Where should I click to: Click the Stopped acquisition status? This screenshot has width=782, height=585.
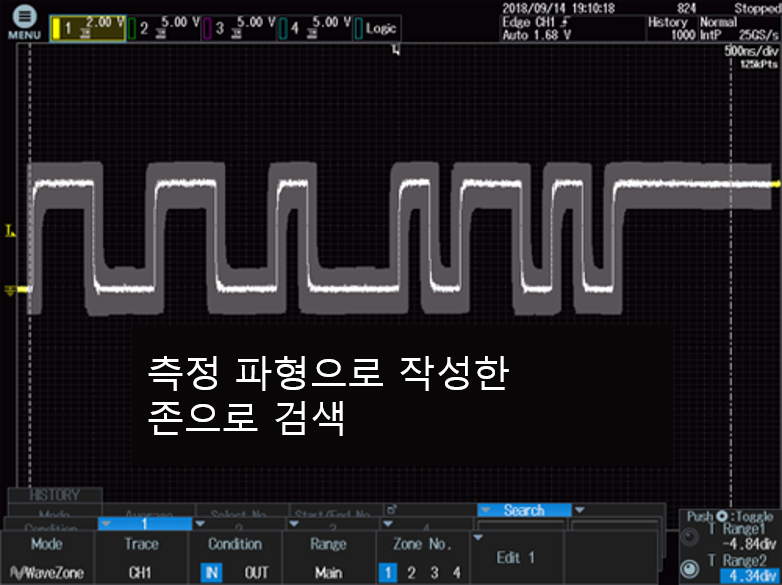[758, 8]
